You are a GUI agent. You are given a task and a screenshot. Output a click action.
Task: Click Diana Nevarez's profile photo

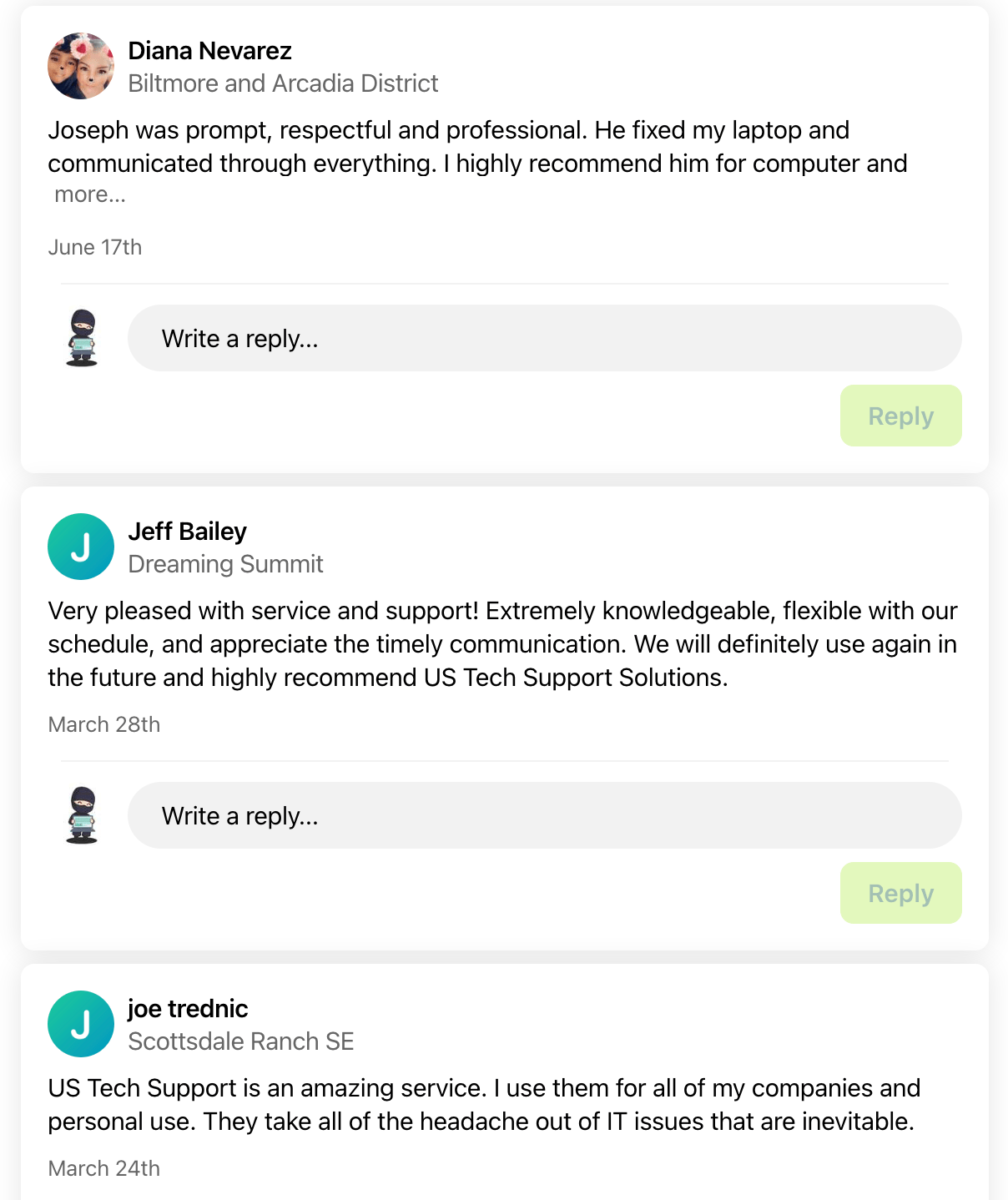pyautogui.click(x=81, y=66)
